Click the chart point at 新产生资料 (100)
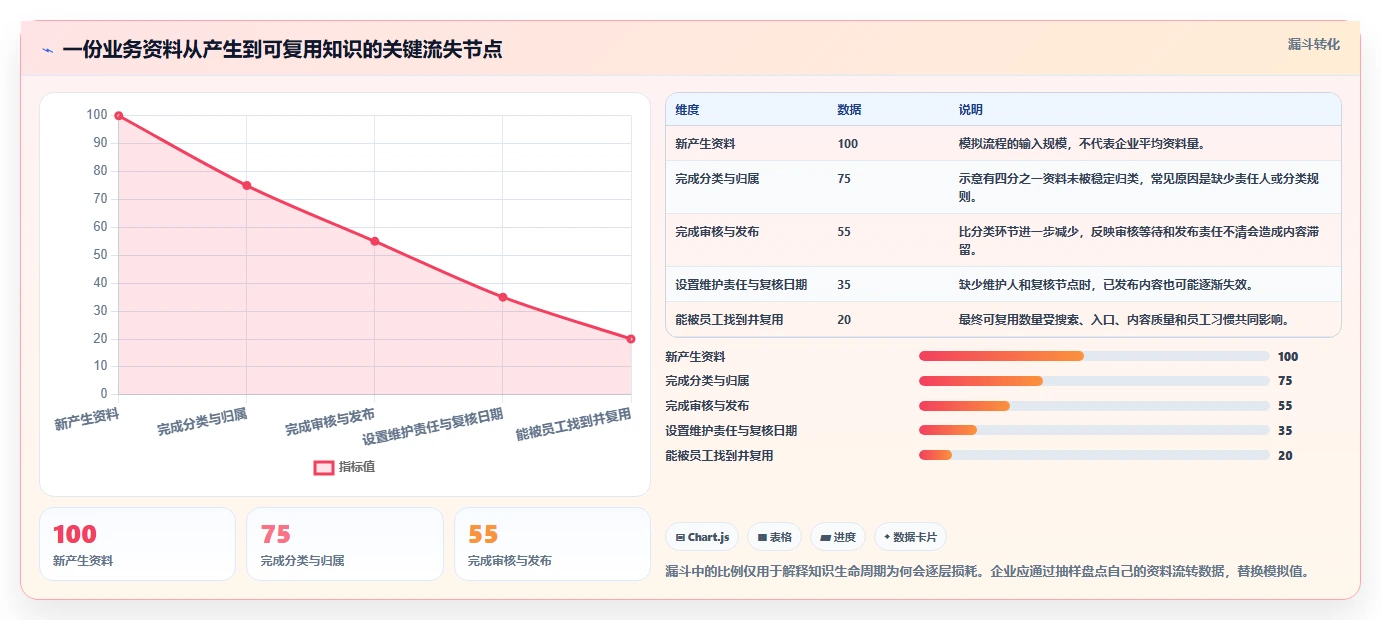This screenshot has width=1381, height=620. click(x=119, y=116)
